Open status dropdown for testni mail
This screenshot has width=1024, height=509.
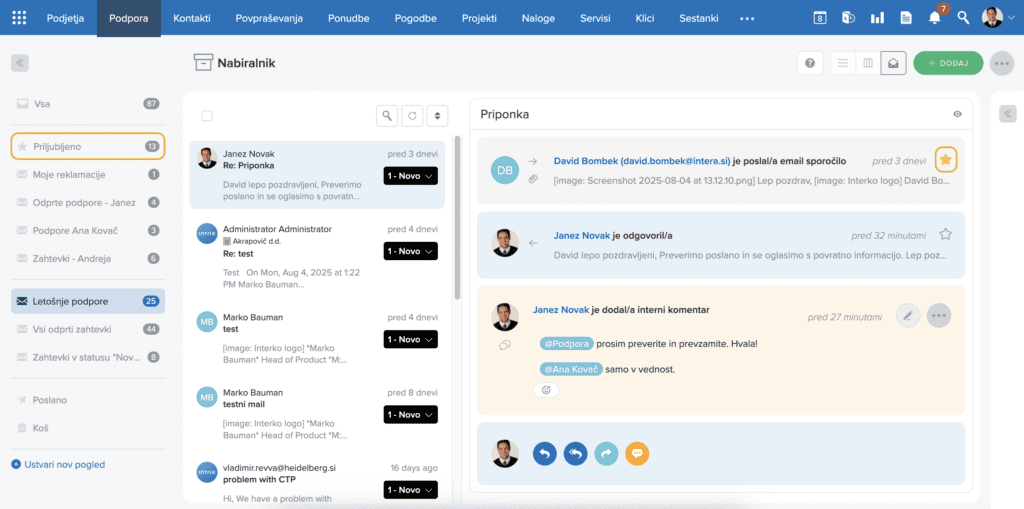pos(410,414)
